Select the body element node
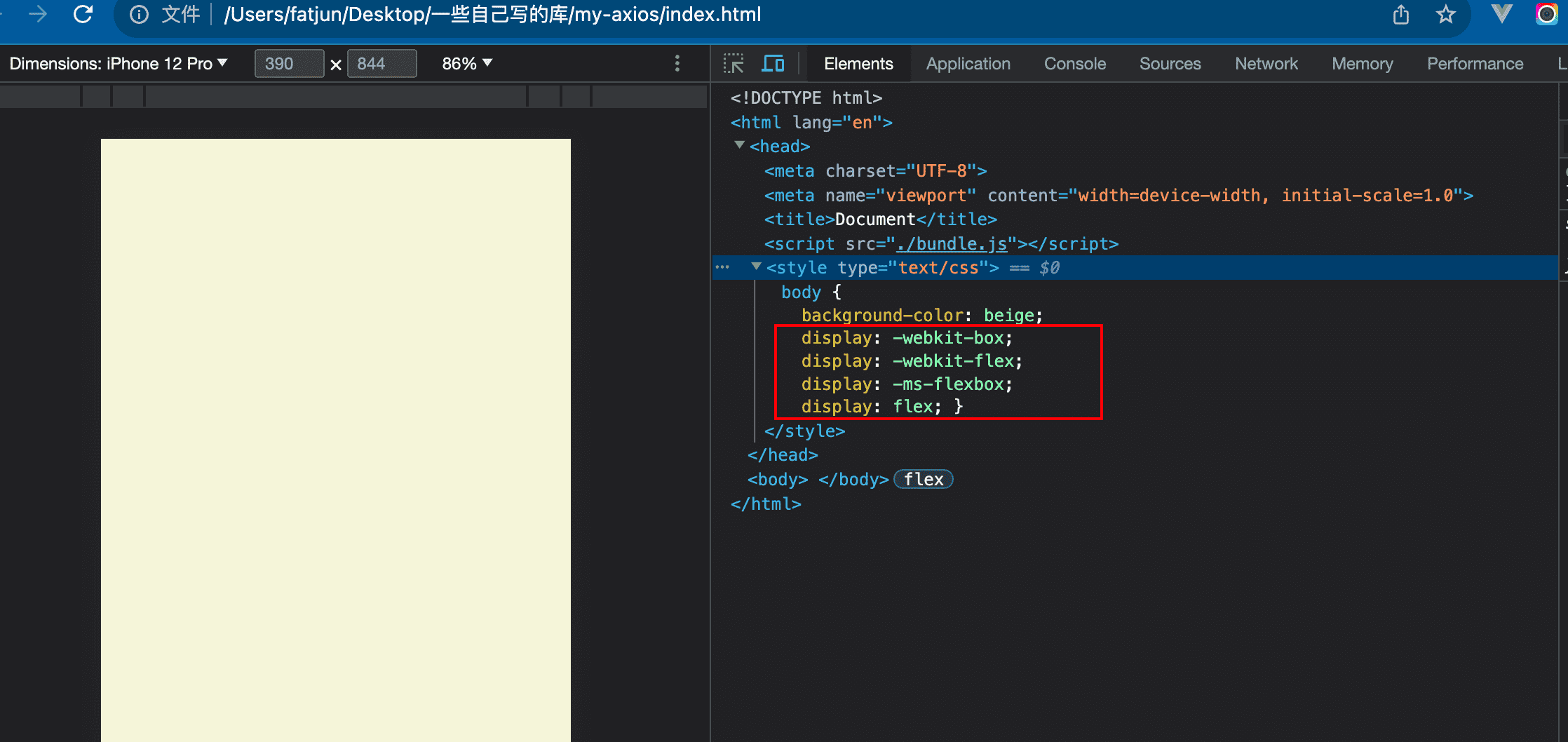Image resolution: width=1568 pixels, height=742 pixels. coord(818,479)
